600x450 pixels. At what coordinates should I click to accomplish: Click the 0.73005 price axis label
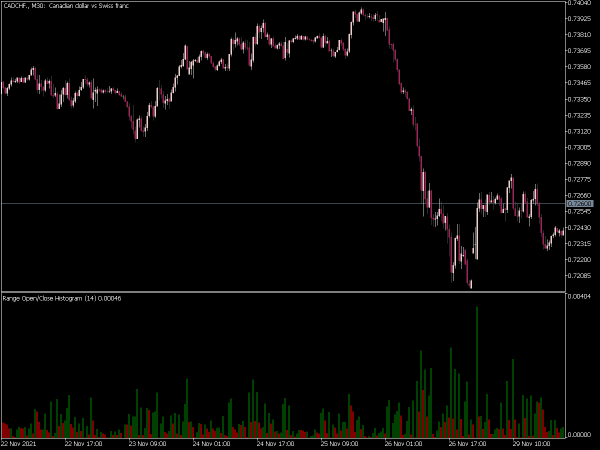pos(580,148)
